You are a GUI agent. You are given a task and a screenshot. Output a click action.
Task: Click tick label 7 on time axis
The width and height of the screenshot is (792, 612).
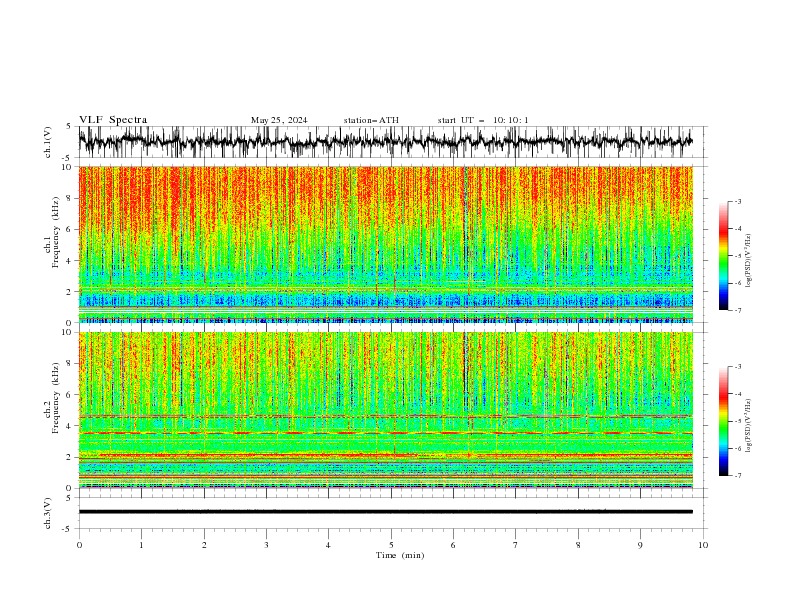point(516,545)
